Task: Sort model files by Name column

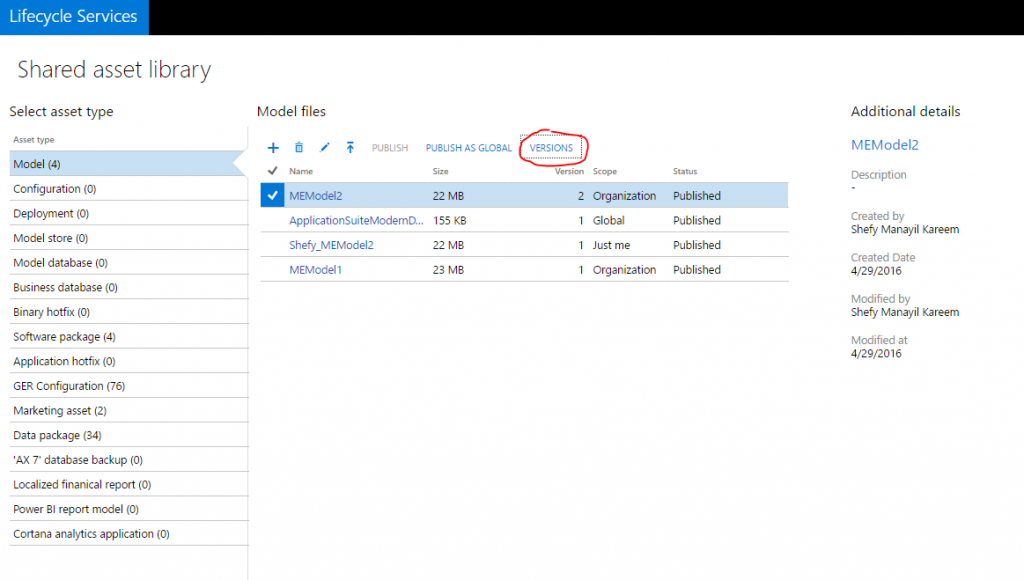Action: click(301, 172)
